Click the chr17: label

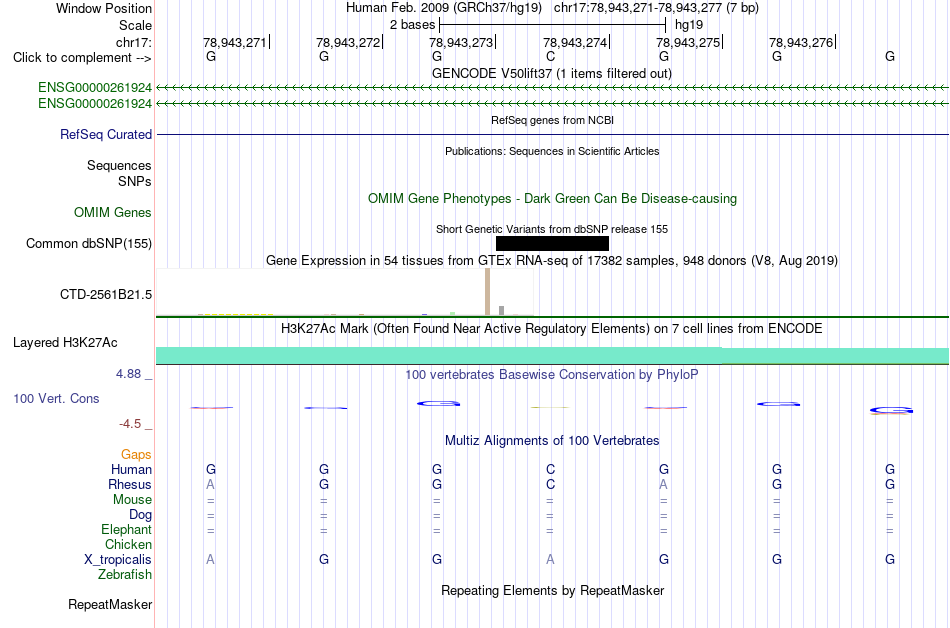(134, 42)
